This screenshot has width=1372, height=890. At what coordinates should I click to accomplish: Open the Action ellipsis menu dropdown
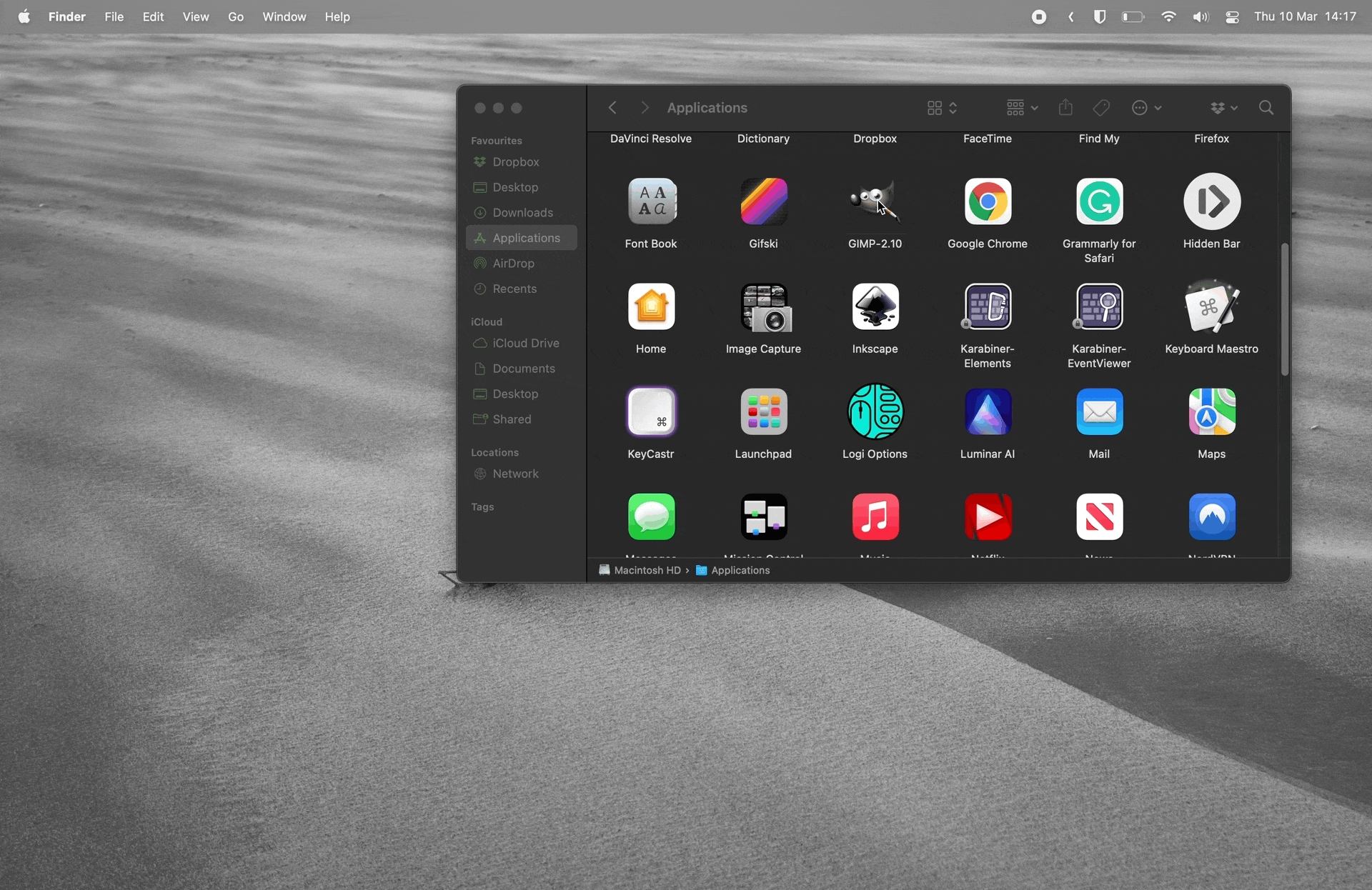[x=1147, y=108]
